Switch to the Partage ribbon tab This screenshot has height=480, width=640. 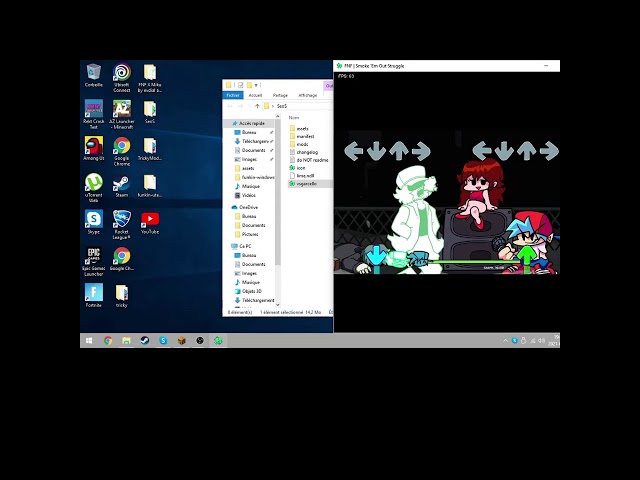(x=280, y=95)
